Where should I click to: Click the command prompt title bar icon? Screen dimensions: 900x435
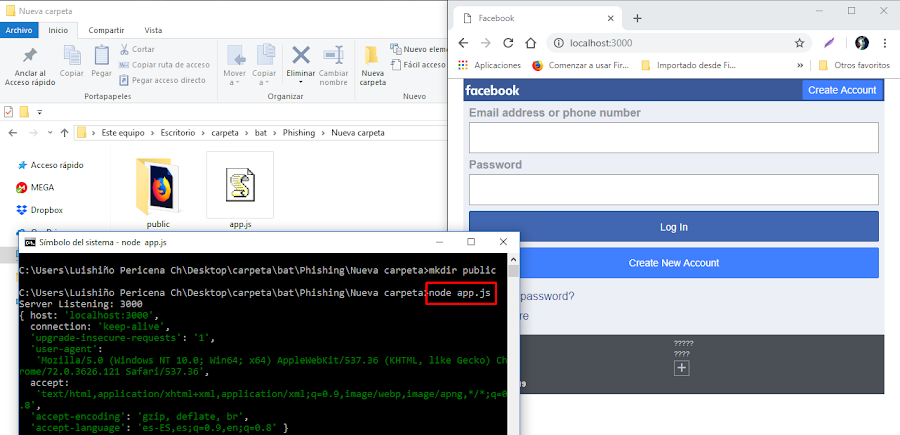[x=29, y=242]
